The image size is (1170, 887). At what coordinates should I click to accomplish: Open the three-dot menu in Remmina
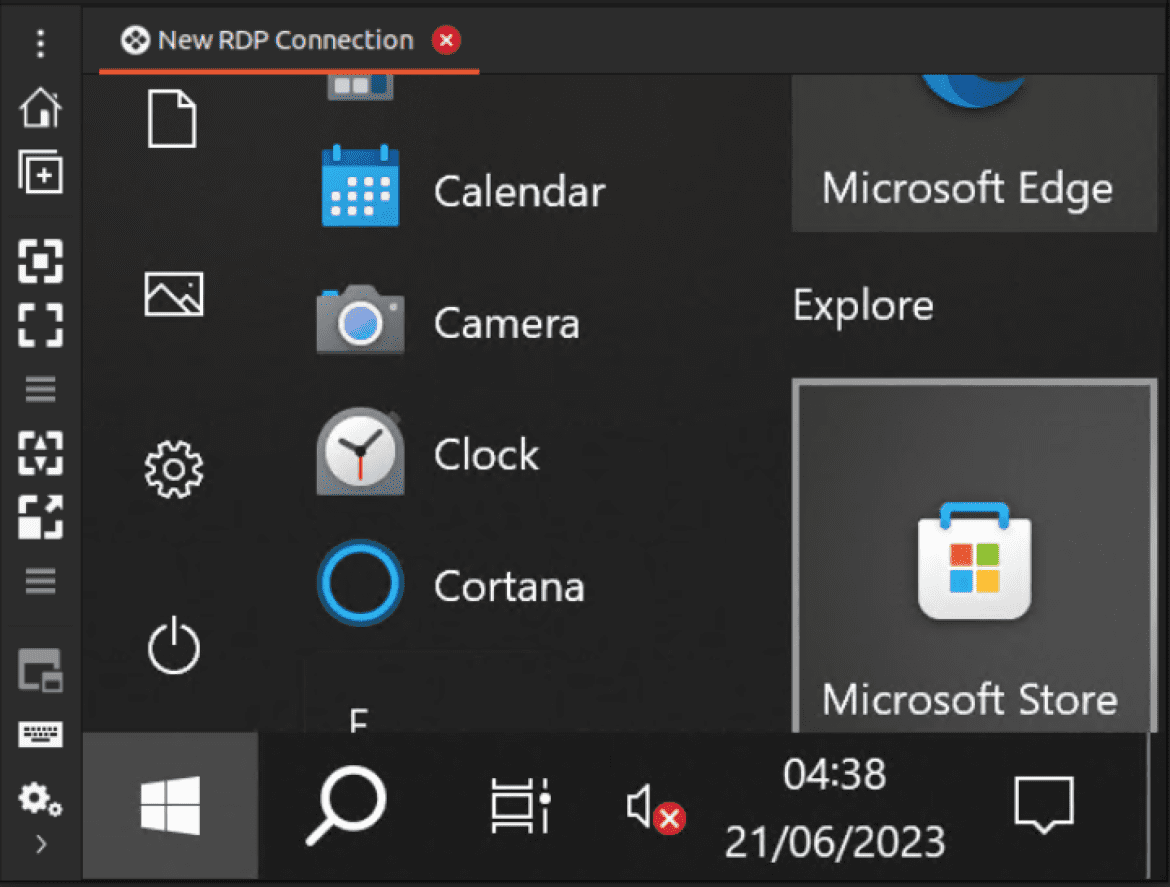[x=40, y=44]
